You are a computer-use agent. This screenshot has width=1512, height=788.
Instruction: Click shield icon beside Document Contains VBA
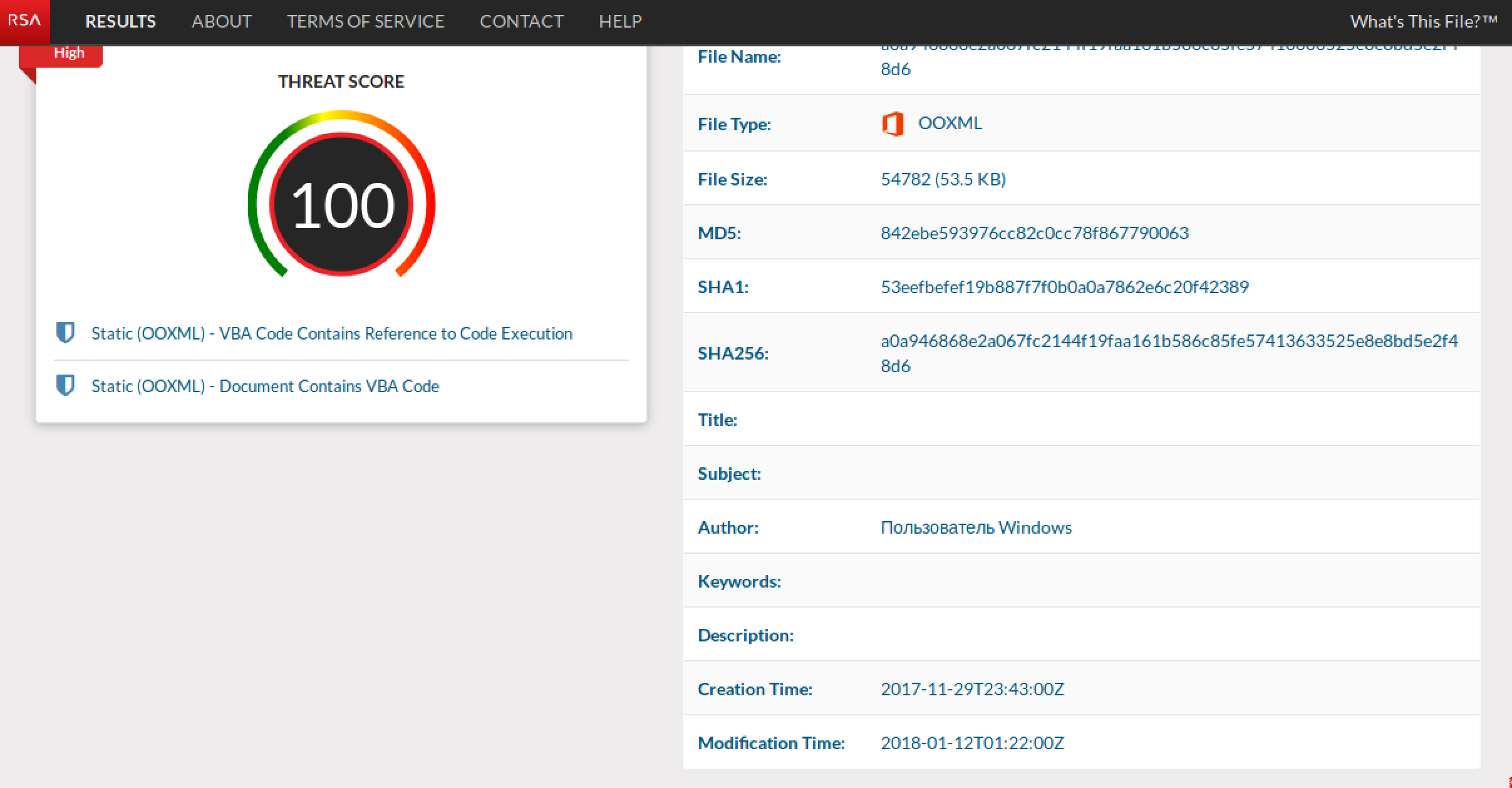point(65,385)
